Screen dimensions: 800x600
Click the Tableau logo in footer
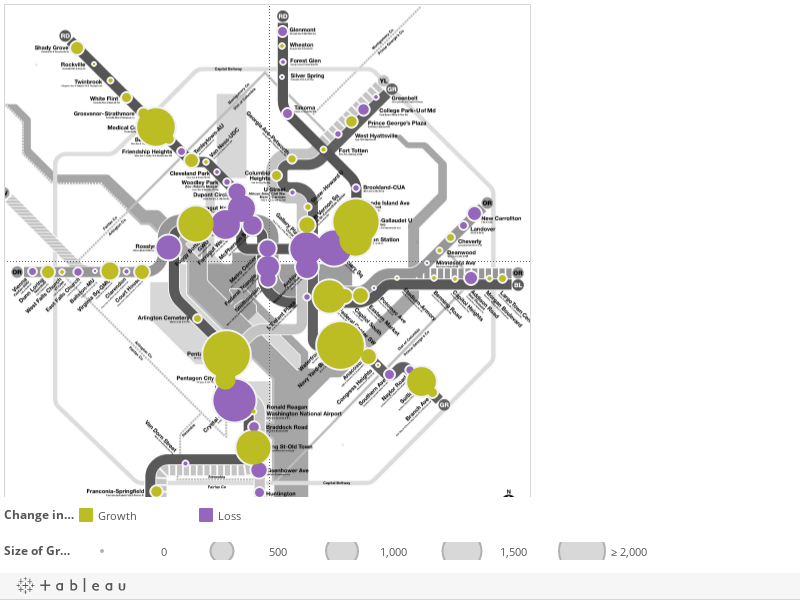pos(71,585)
